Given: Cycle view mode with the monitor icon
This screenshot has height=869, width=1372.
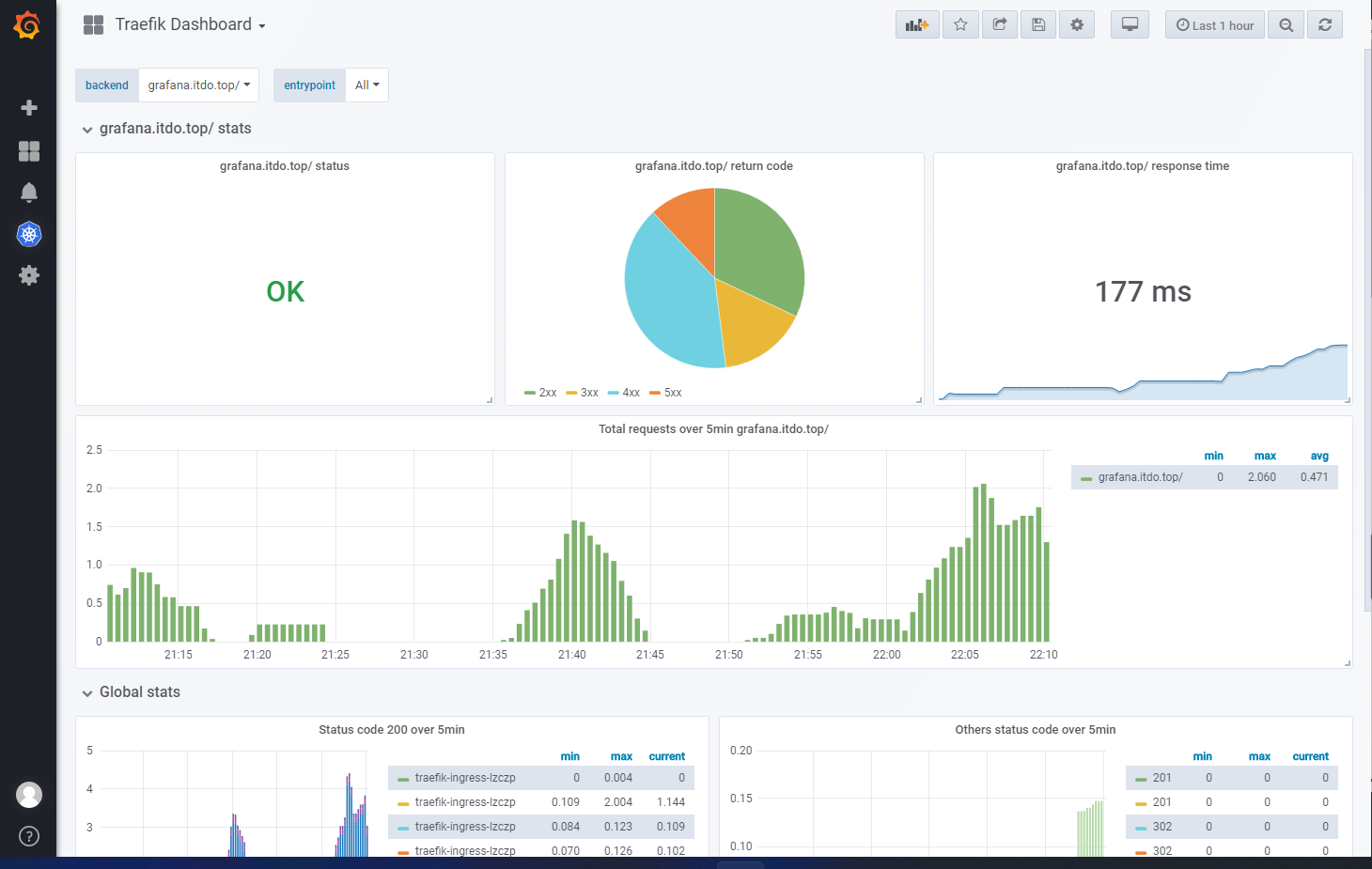Looking at the screenshot, I should [x=1130, y=25].
